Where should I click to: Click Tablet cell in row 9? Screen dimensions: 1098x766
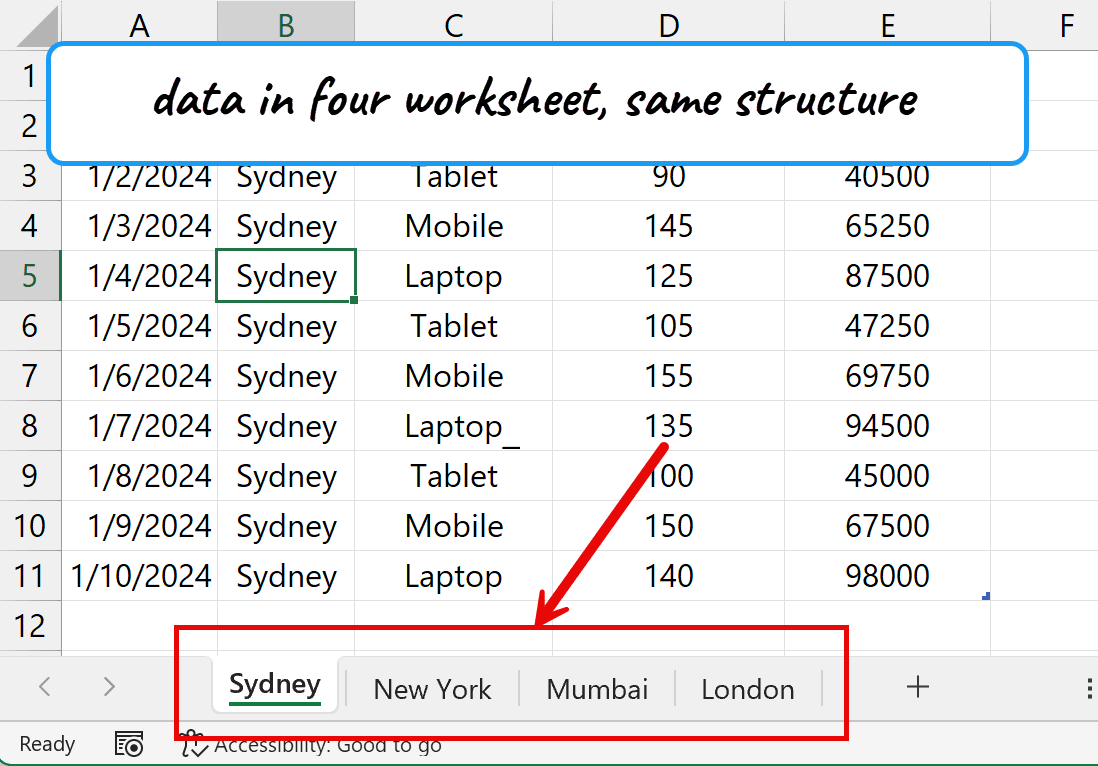pos(454,476)
